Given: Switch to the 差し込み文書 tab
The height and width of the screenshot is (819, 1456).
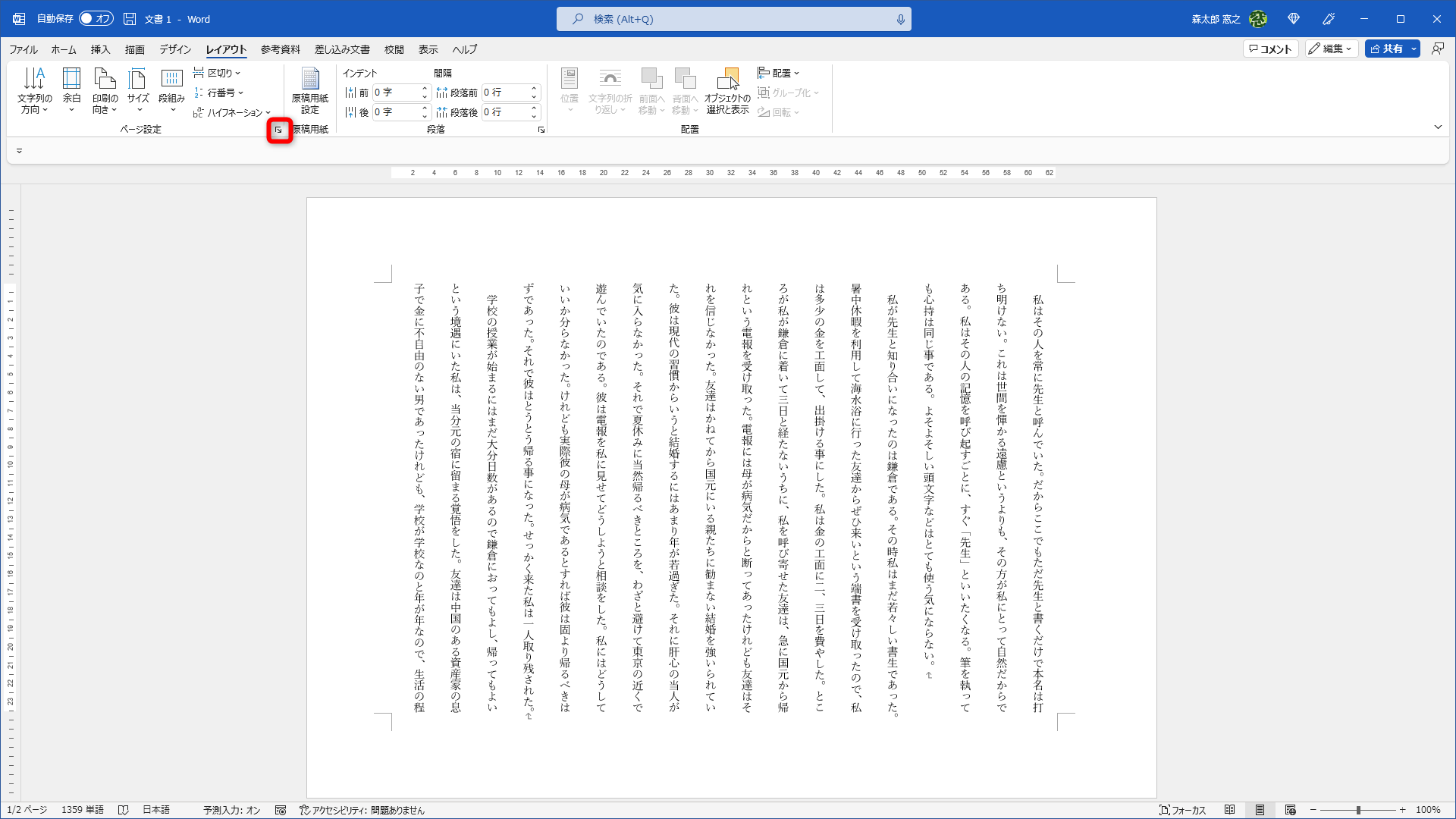Looking at the screenshot, I should point(343,49).
